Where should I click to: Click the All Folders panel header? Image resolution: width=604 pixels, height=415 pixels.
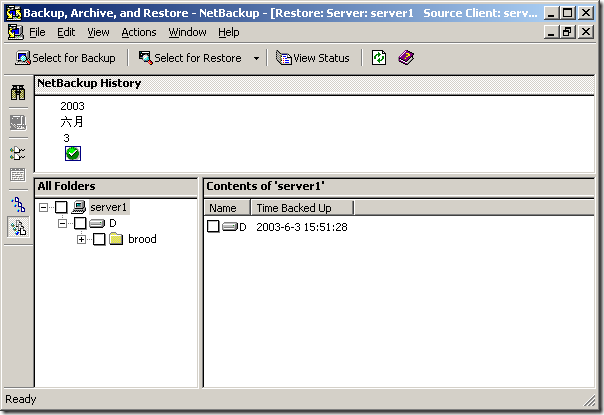point(116,187)
